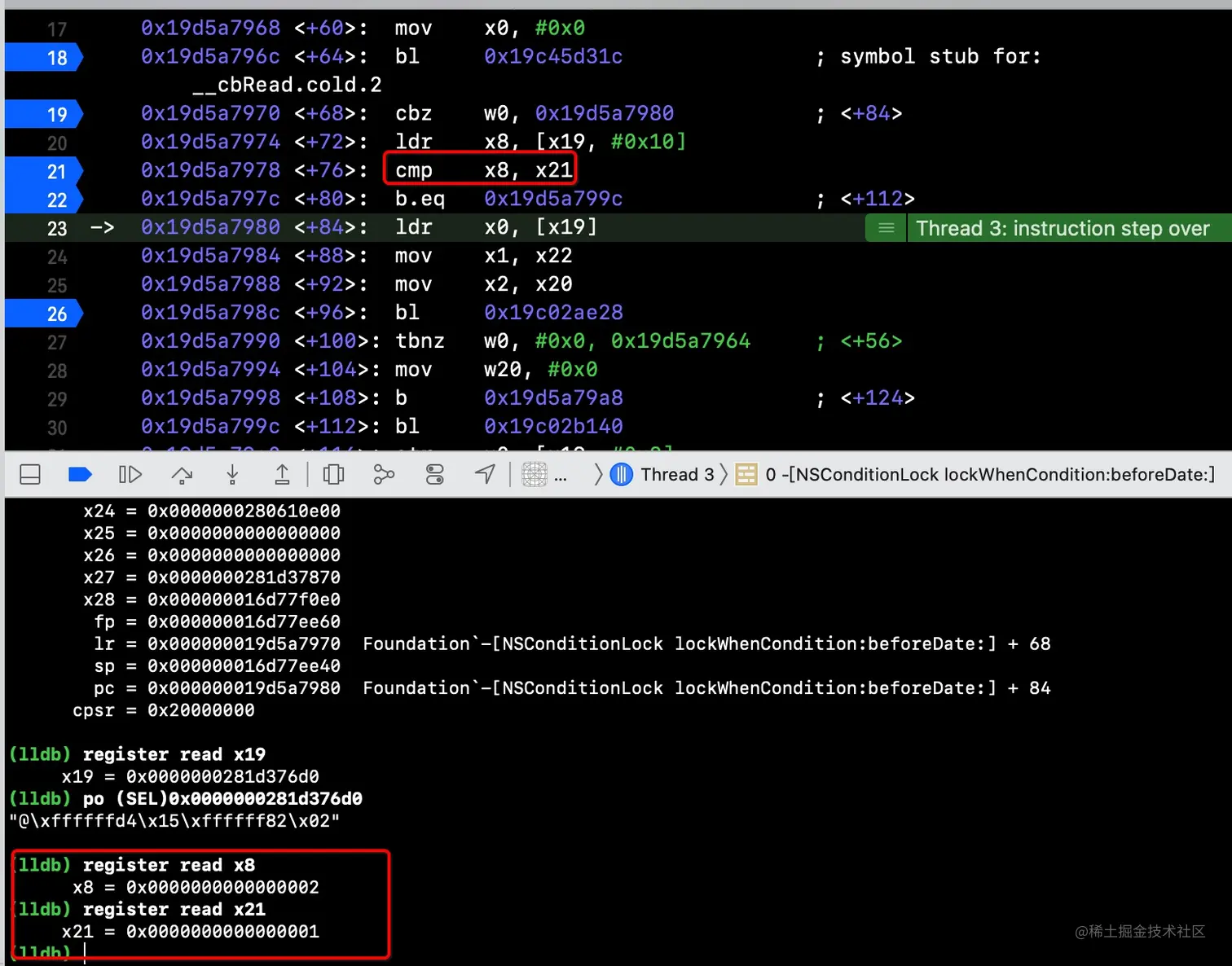Viewport: 1232px width, 966px height.
Task: Click the bl target 0x19c02b140
Action: click(553, 426)
